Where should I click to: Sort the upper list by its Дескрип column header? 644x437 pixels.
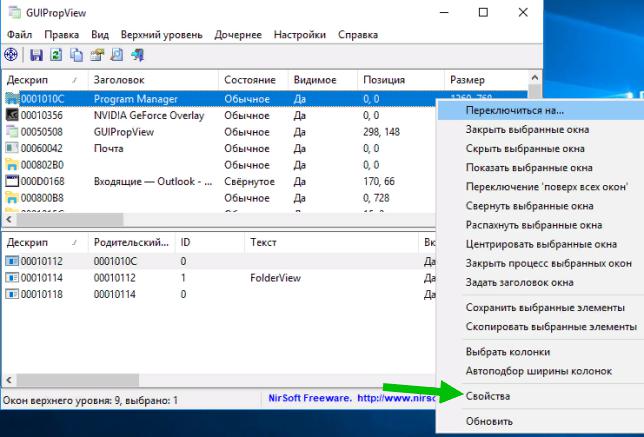(44, 80)
